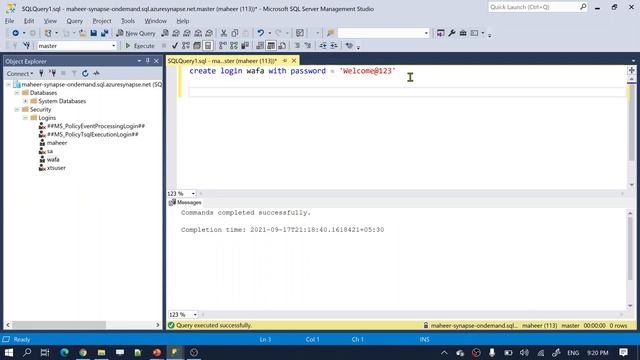The image size is (640, 360).
Task: Open Activity Monitor from Object Explorer toolbar
Action: click(96, 73)
